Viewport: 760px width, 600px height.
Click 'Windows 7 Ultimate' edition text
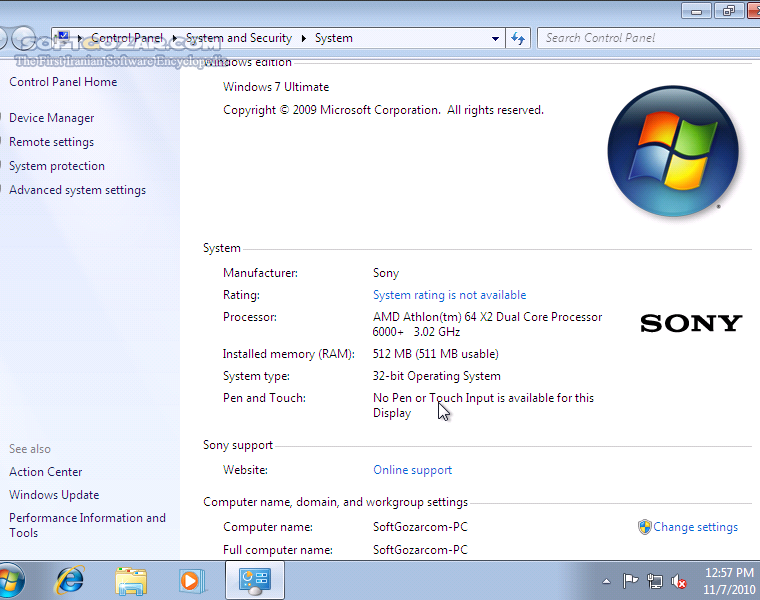pos(276,87)
